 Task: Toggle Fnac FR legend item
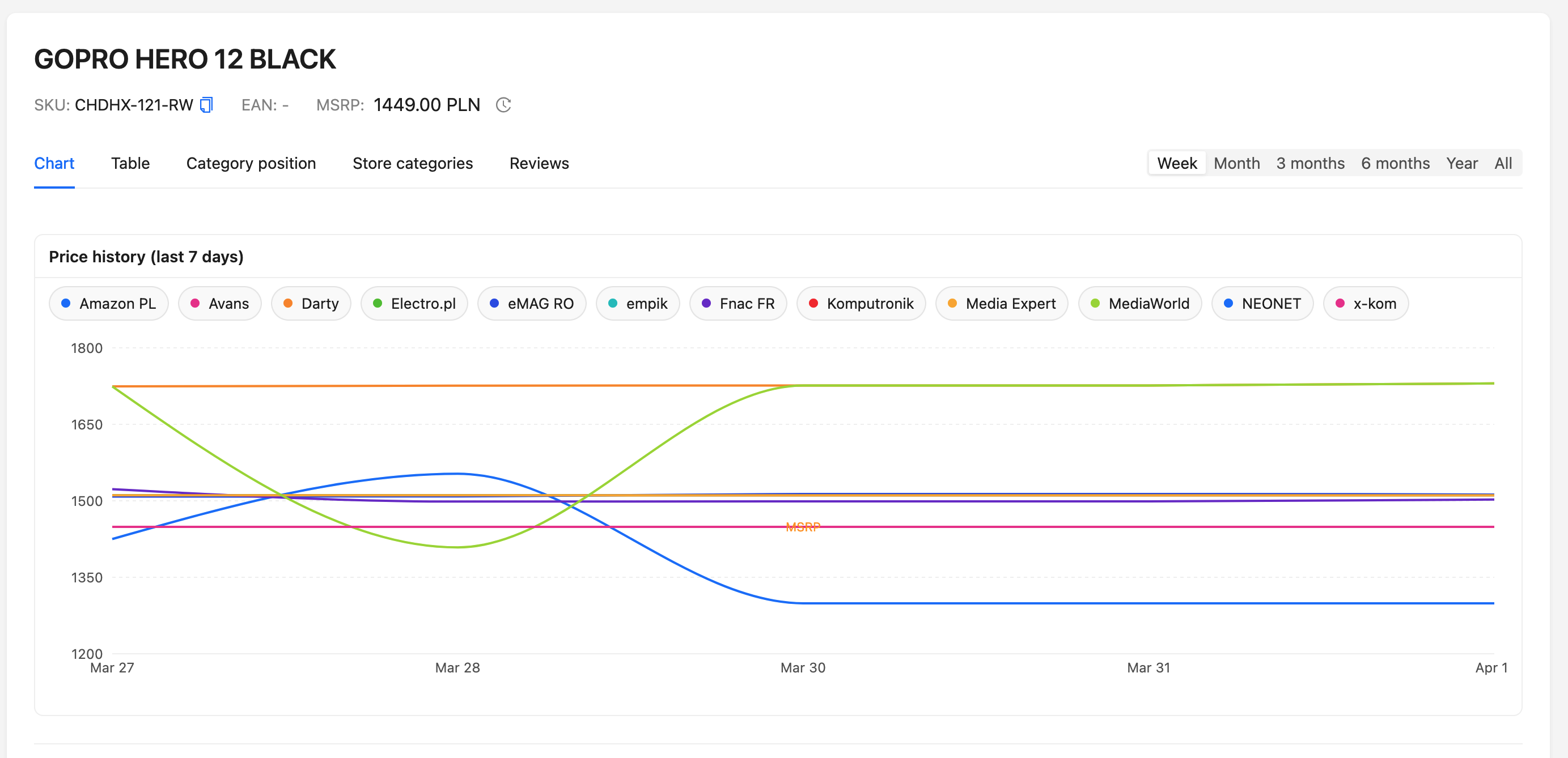(738, 304)
